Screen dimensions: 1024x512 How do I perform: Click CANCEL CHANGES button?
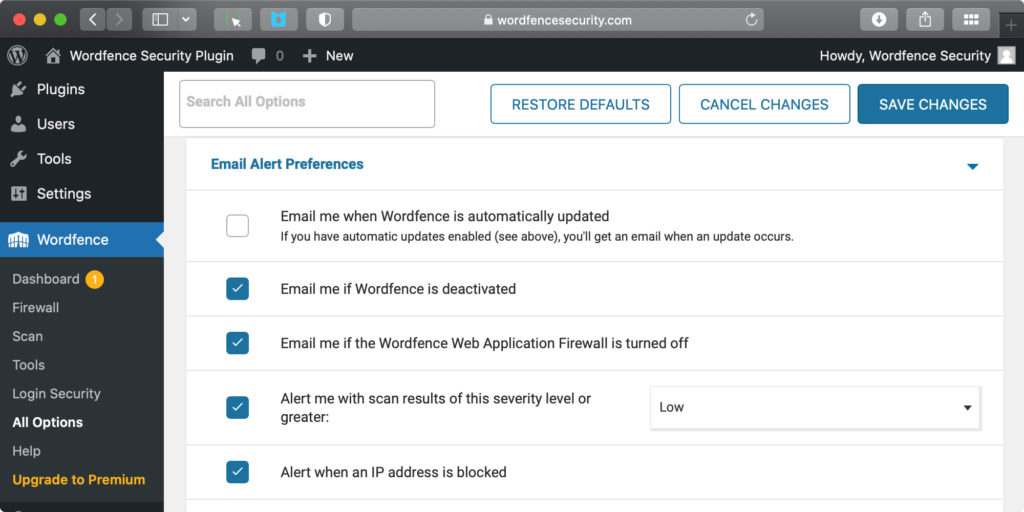(764, 104)
